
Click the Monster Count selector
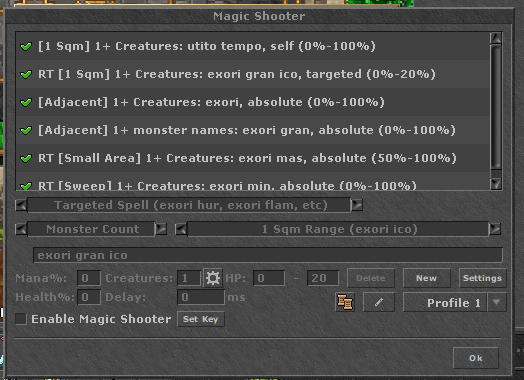coord(91,229)
